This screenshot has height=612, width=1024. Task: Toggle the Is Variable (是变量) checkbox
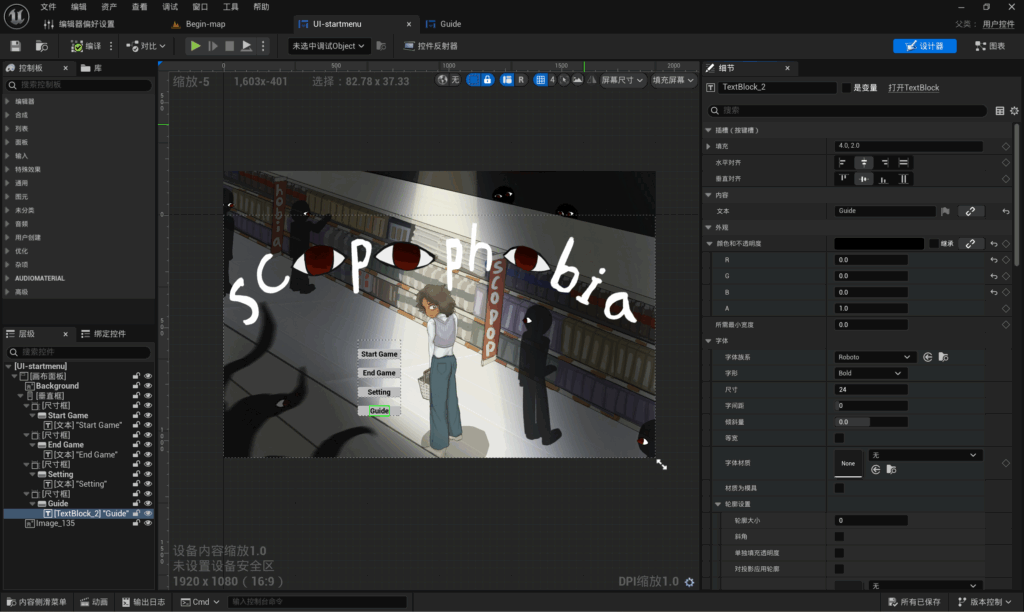[x=846, y=88]
